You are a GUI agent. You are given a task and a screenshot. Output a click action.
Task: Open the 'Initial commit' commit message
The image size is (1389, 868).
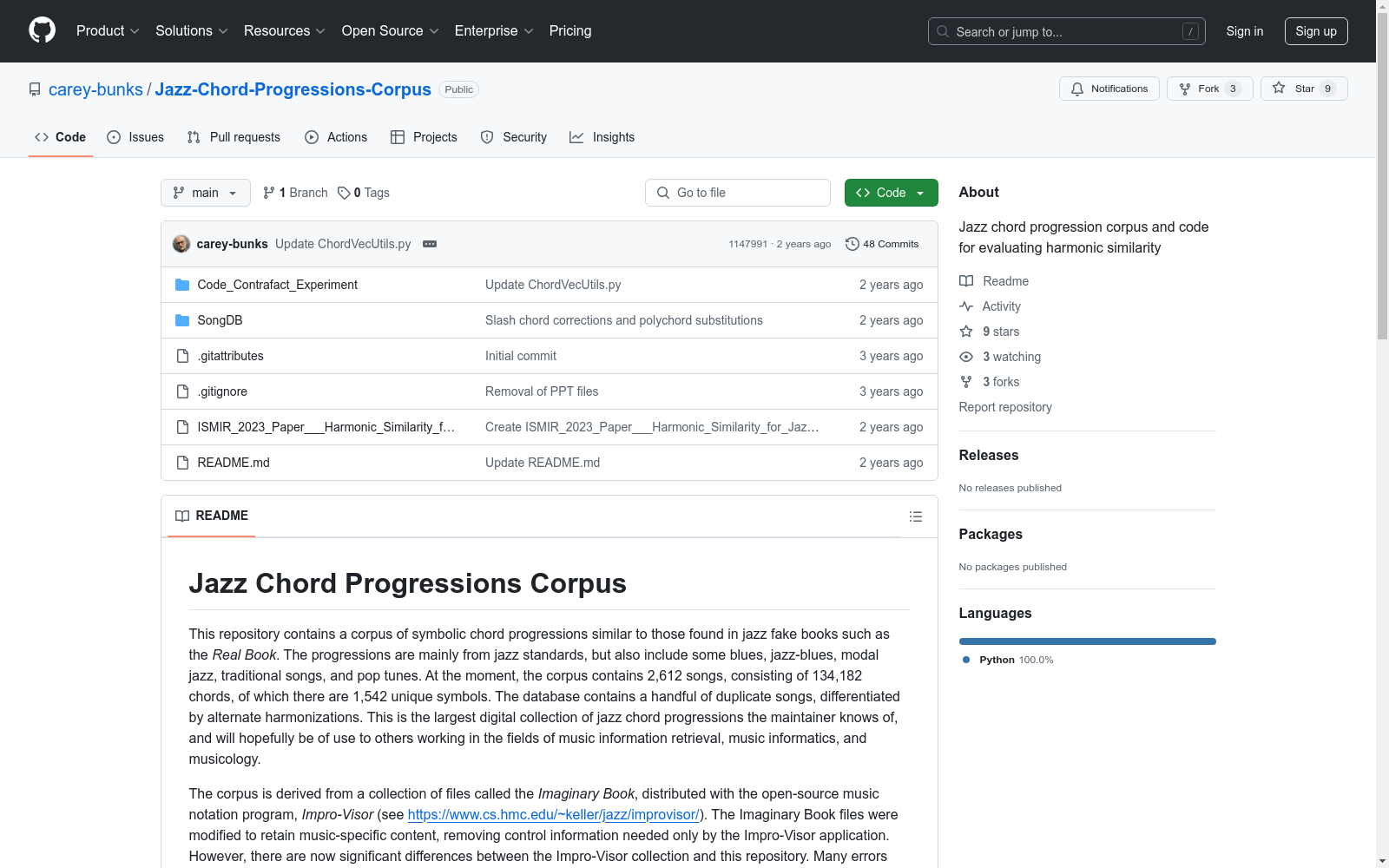[521, 356]
